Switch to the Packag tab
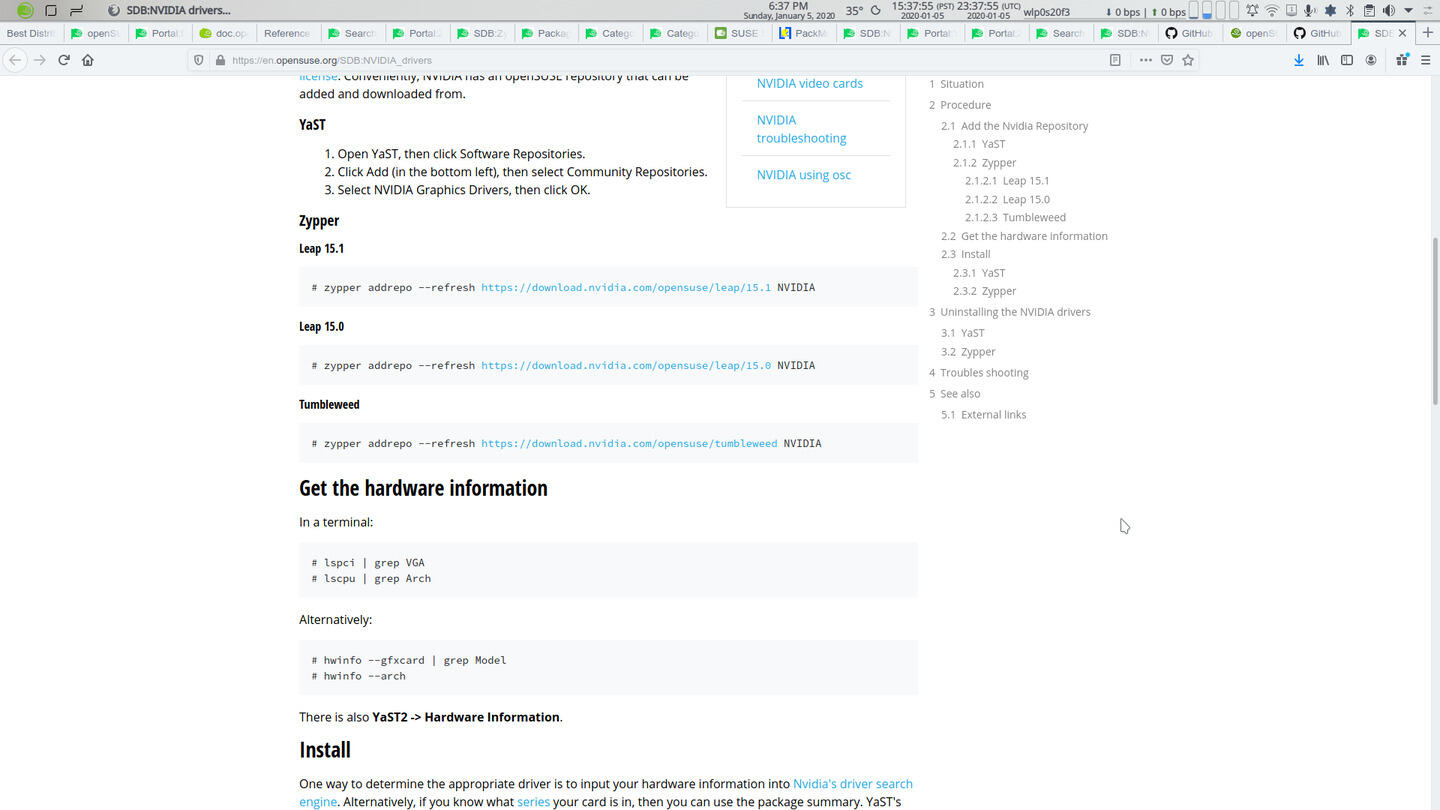 coord(546,33)
